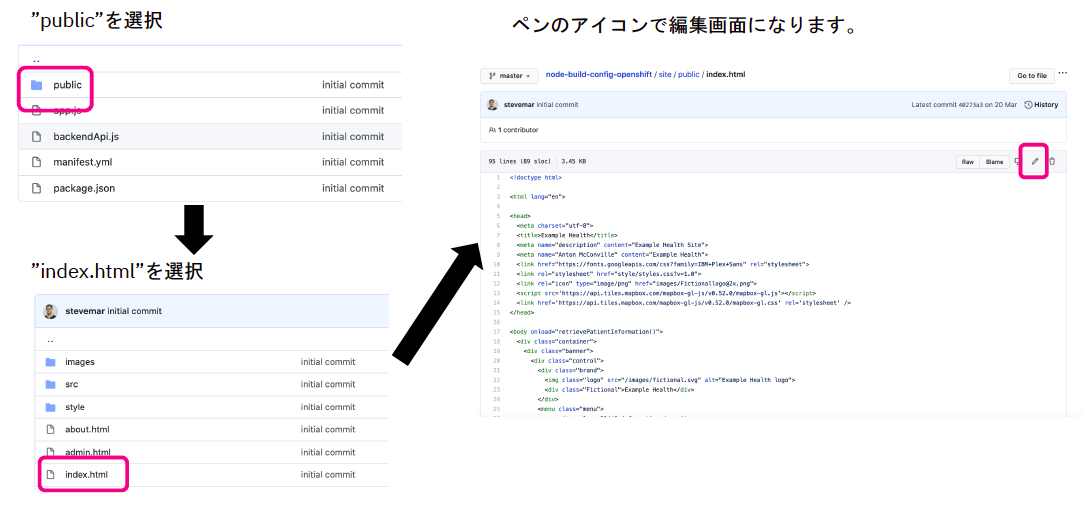This screenshot has height=505, width=1085.
Task: Click initial commit in the src row
Action: pyautogui.click(x=328, y=384)
